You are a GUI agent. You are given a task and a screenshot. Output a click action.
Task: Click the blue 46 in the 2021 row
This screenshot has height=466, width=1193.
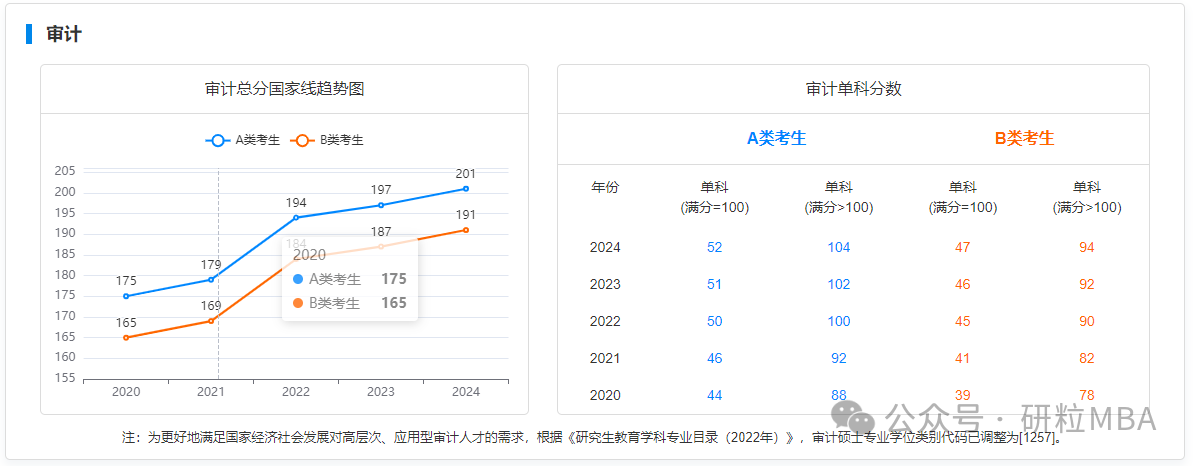(x=714, y=359)
